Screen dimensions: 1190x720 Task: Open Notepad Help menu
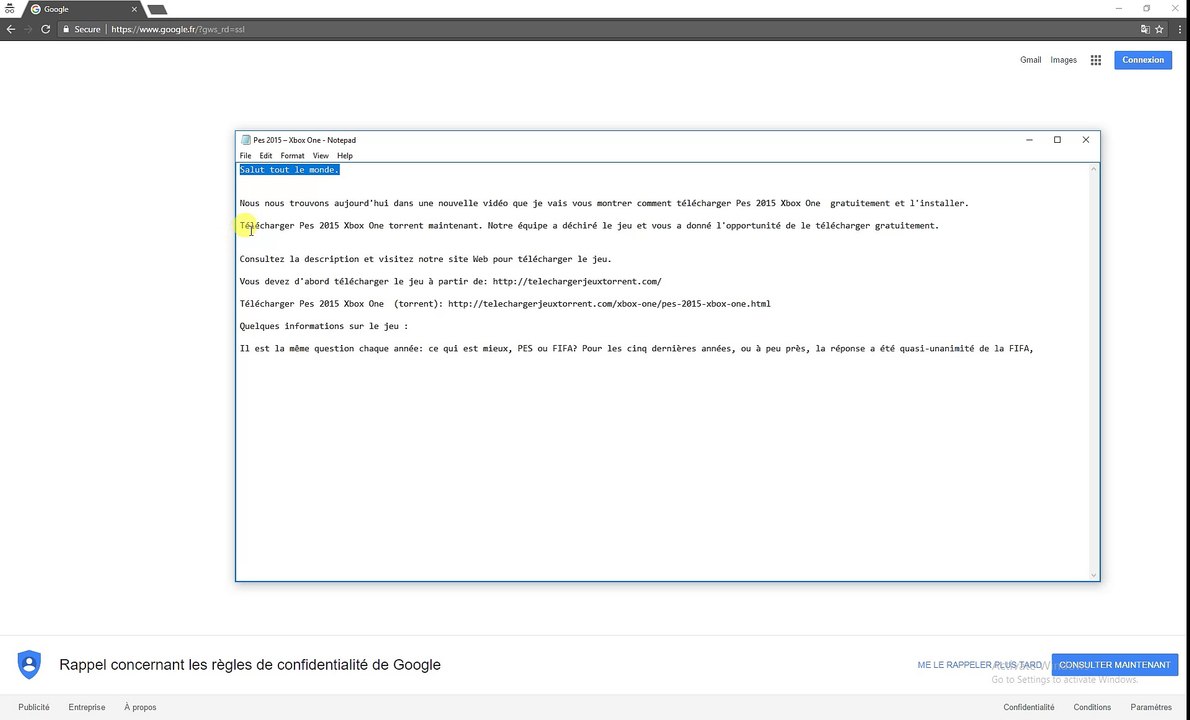tap(345, 156)
